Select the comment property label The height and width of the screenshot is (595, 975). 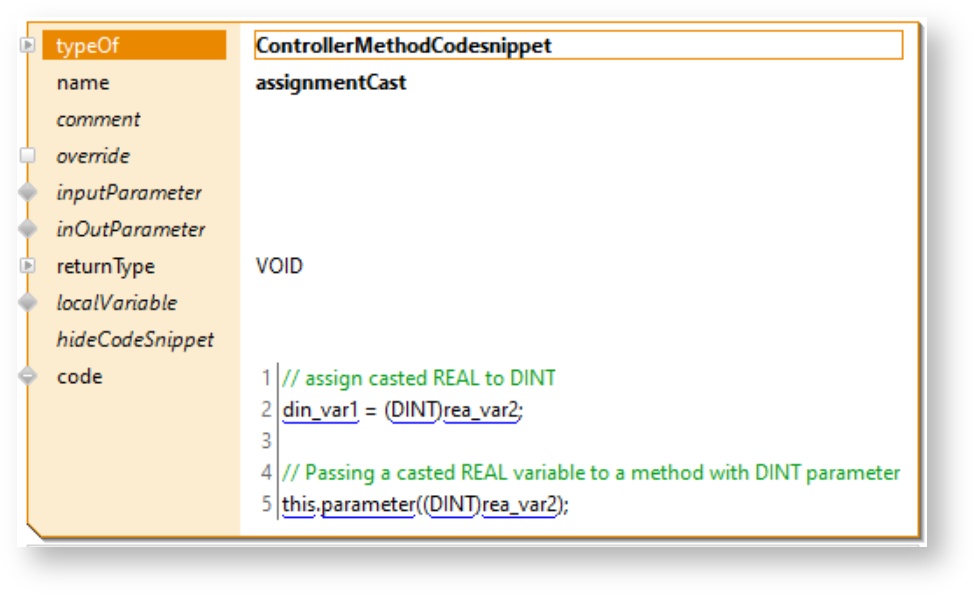click(x=98, y=120)
